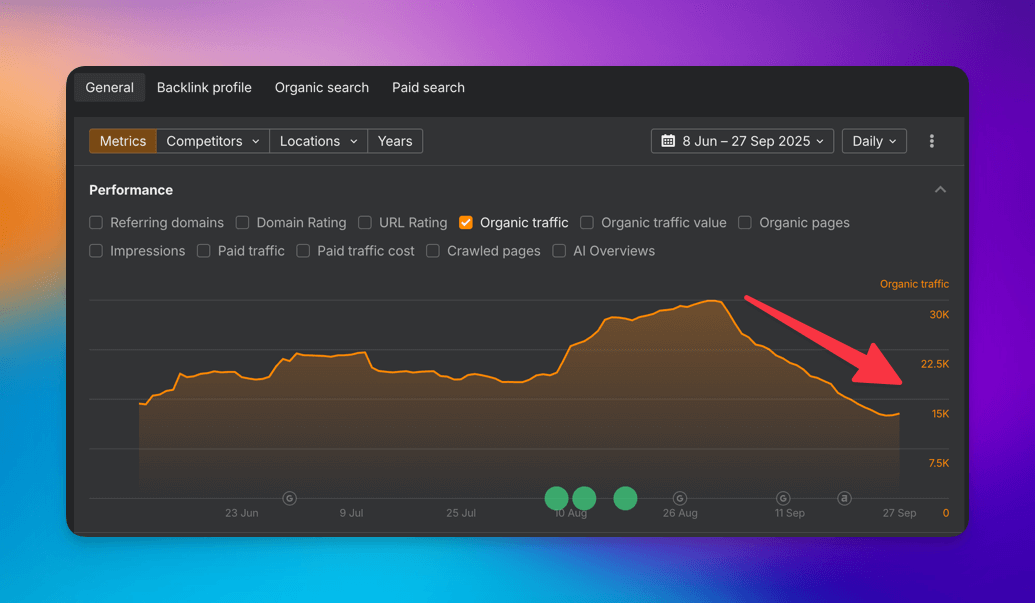Click the first green dot near 10 Aug
The width and height of the screenshot is (1035, 603).
coord(556,499)
